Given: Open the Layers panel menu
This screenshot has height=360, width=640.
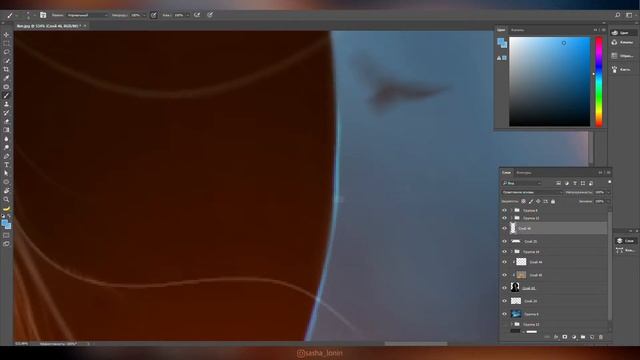Looking at the screenshot, I should 608,173.
